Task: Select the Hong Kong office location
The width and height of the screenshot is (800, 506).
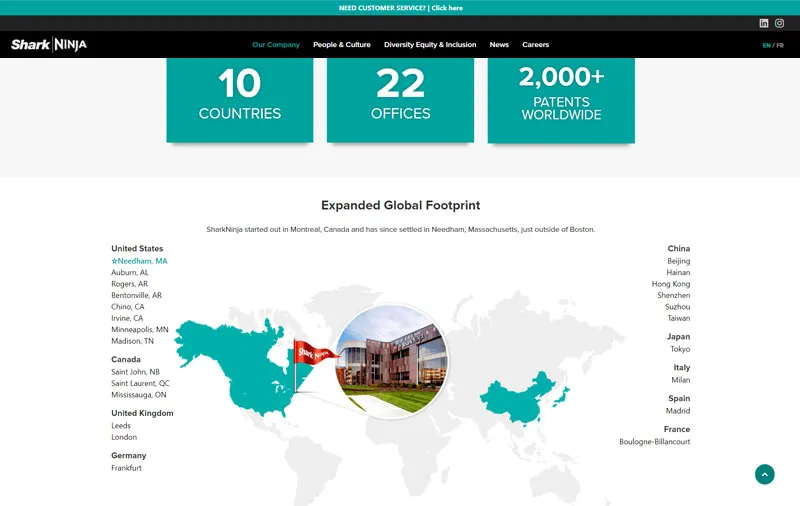Action: tap(670, 284)
